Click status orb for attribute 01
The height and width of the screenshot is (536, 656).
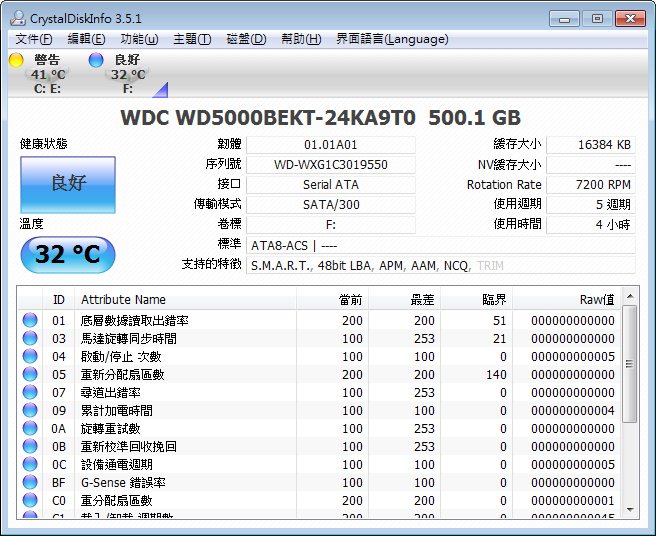pos(30,320)
